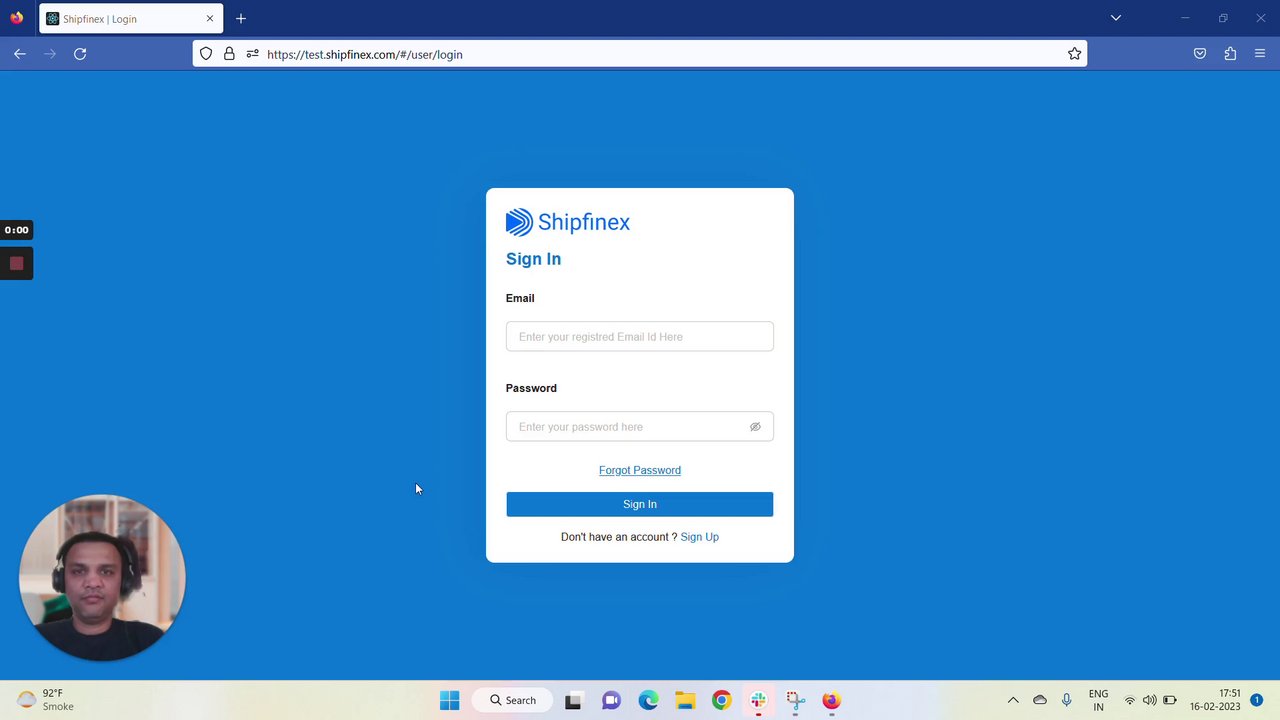Click the greyed forward arrow button
Image resolution: width=1280 pixels, height=720 pixels.
[x=50, y=54]
